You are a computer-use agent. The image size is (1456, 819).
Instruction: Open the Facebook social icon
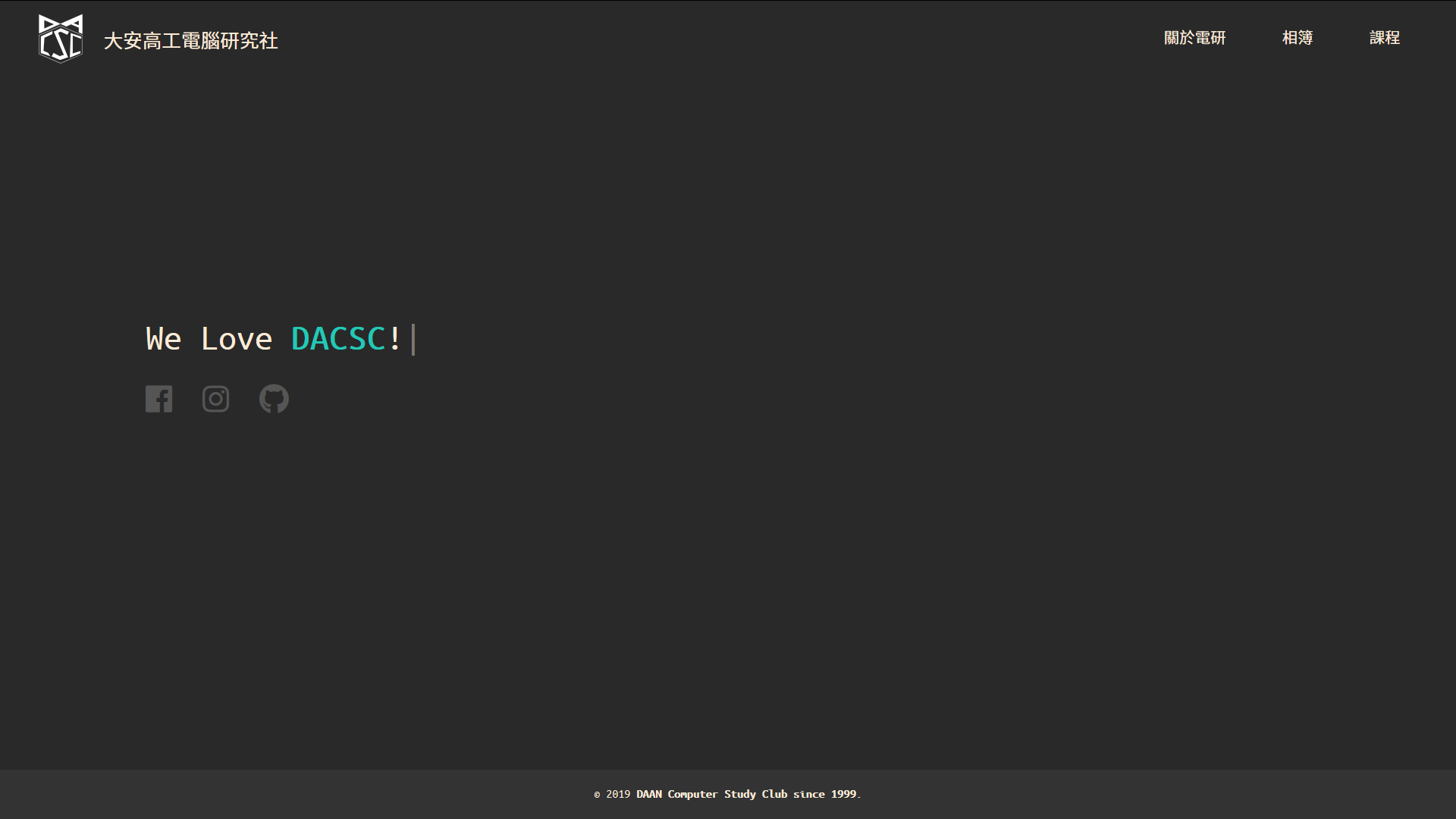click(x=159, y=399)
